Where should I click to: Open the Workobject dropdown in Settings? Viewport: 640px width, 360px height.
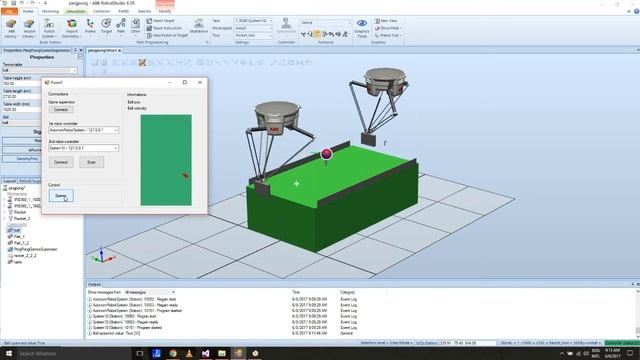pos(253,28)
